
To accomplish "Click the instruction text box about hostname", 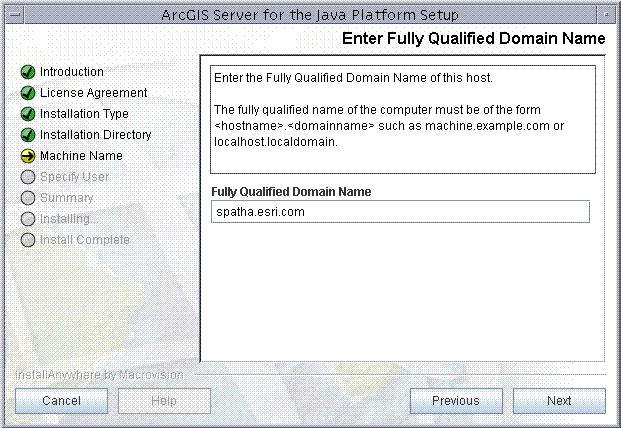I will coord(403,120).
